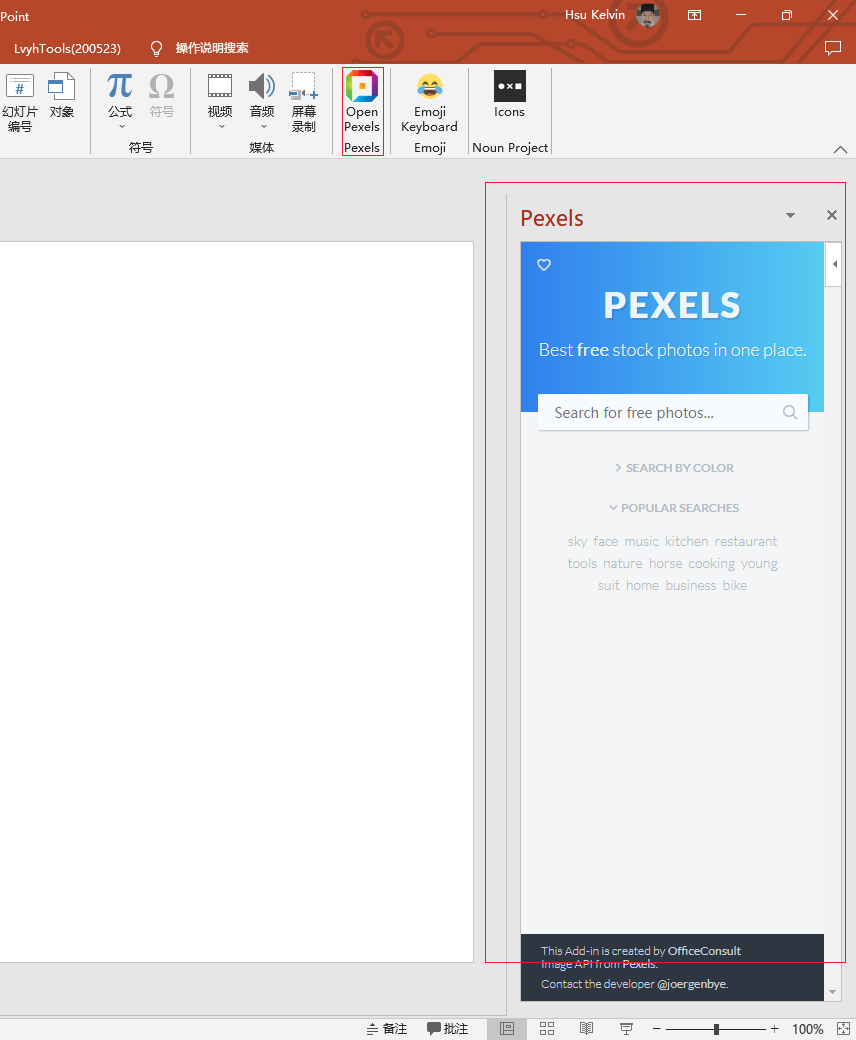This screenshot has height=1040, width=856.
Task: Search popular term horse
Action: [x=666, y=564]
